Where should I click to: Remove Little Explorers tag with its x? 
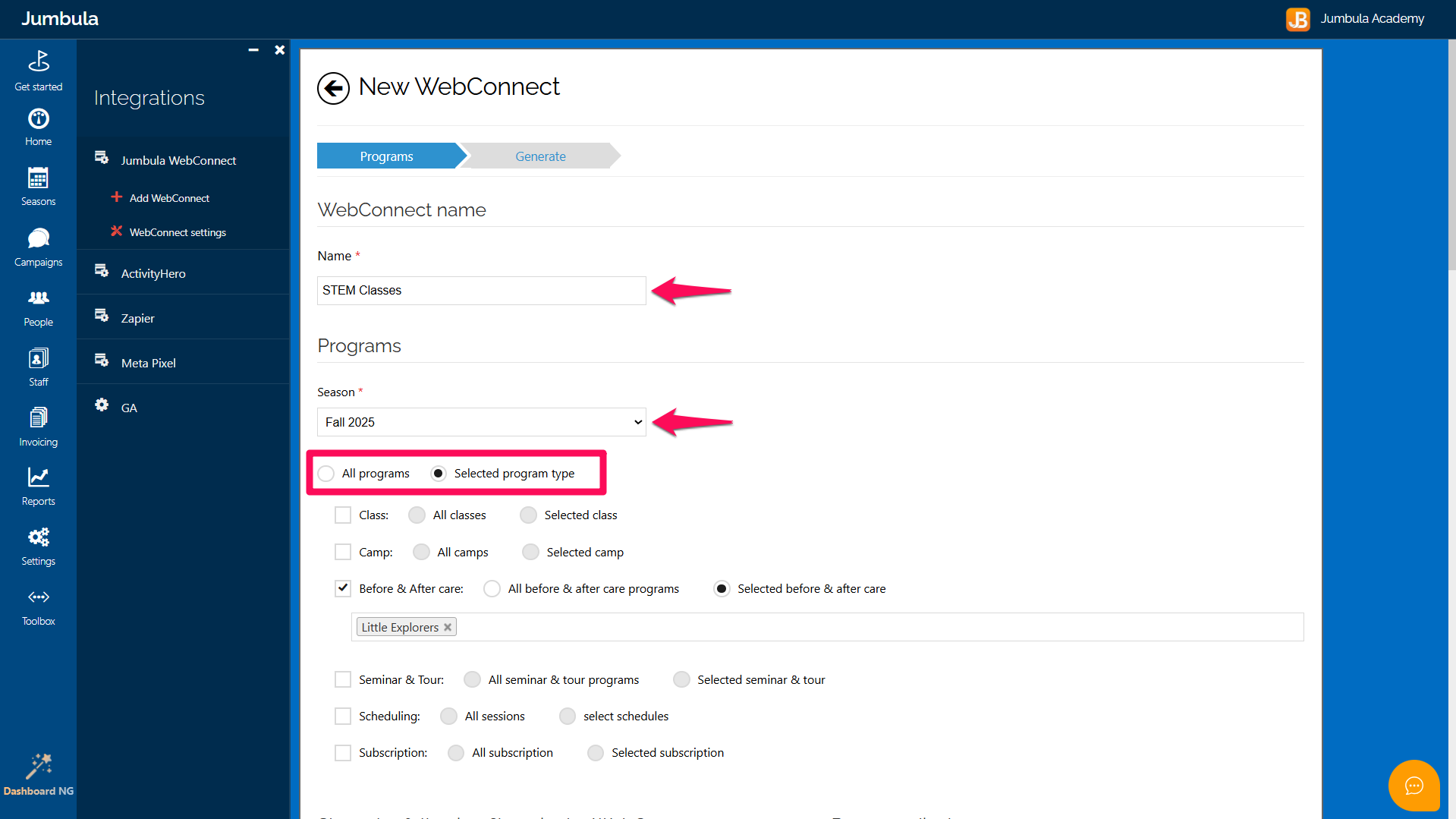point(448,627)
